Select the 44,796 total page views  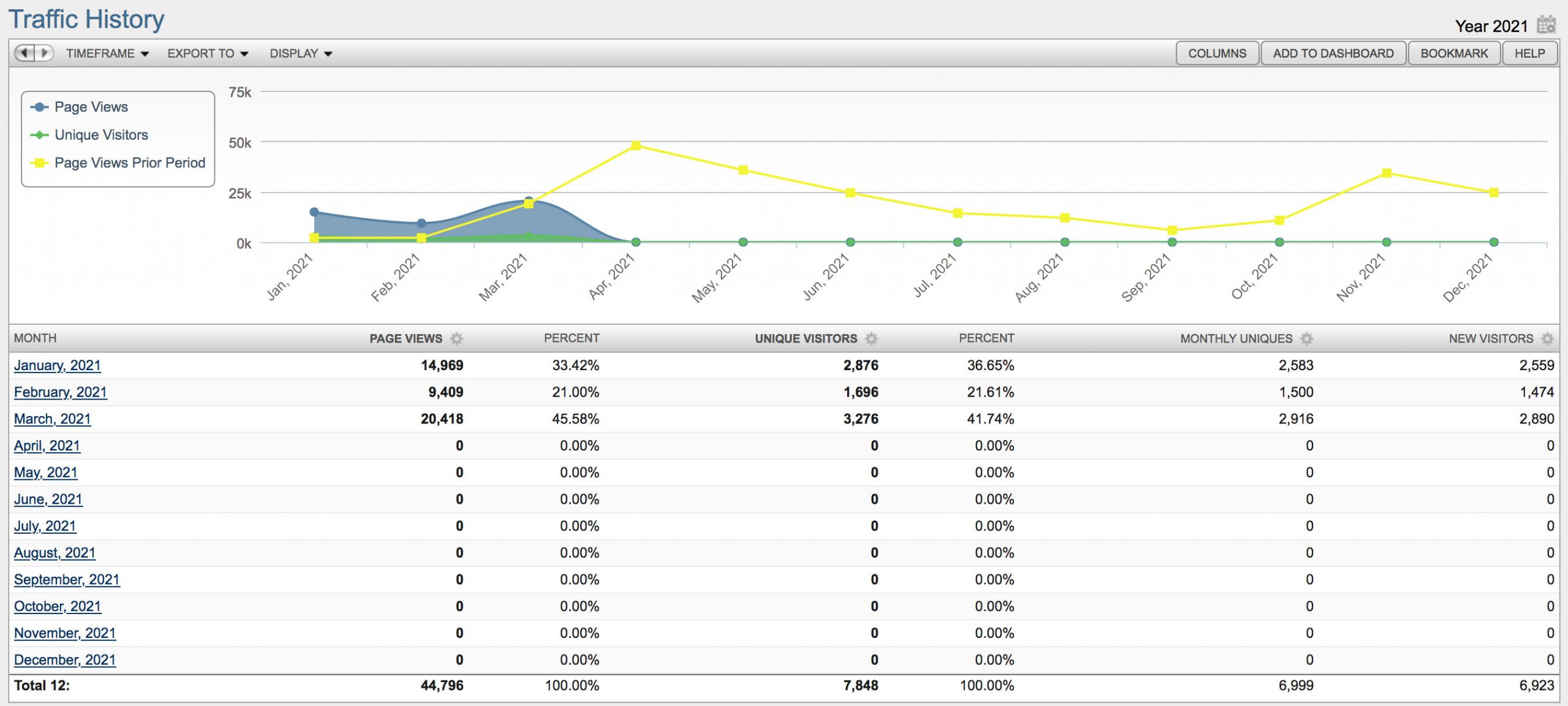point(442,685)
